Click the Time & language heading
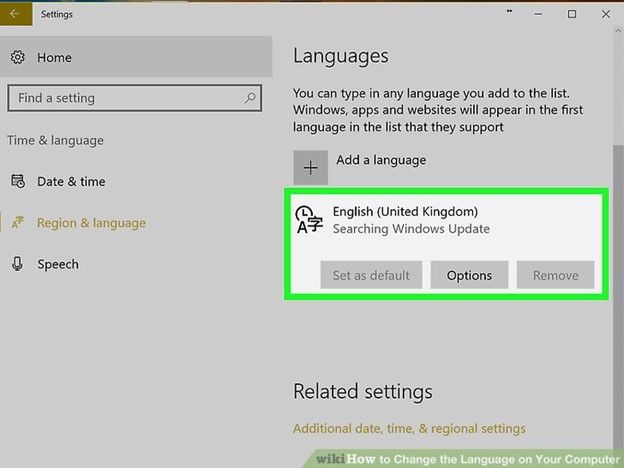 (x=55, y=140)
